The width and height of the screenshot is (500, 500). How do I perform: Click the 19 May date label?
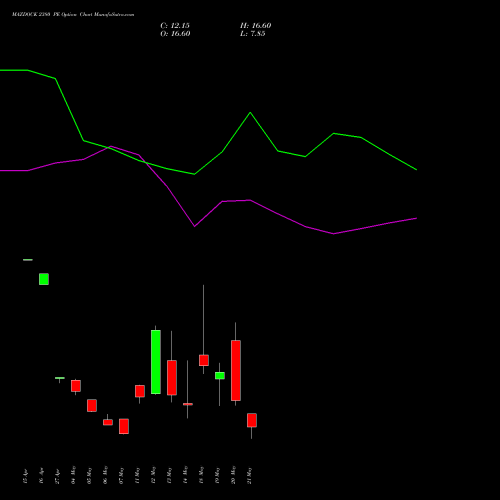click(x=217, y=475)
